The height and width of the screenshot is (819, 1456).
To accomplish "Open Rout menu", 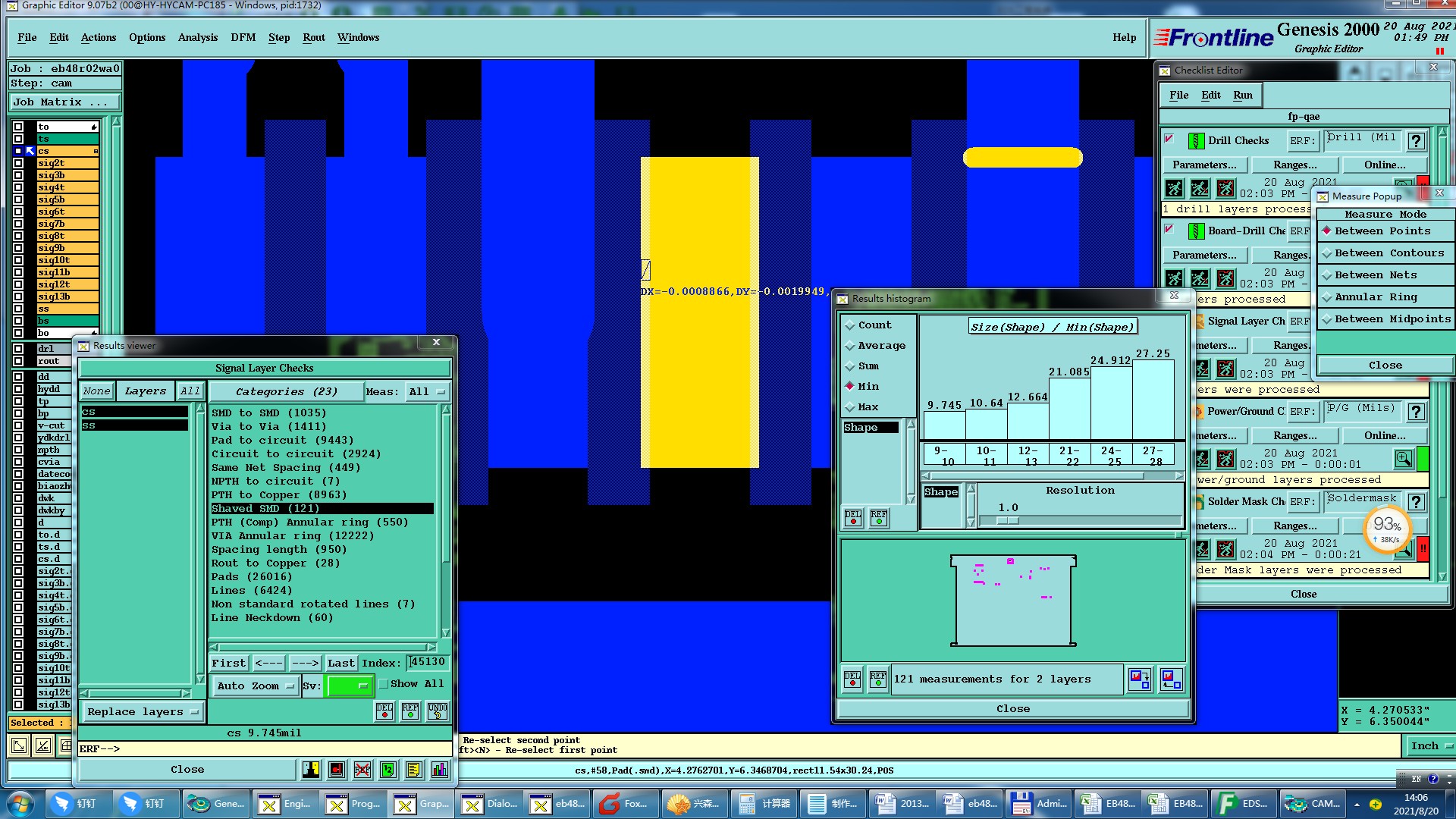I will (313, 38).
